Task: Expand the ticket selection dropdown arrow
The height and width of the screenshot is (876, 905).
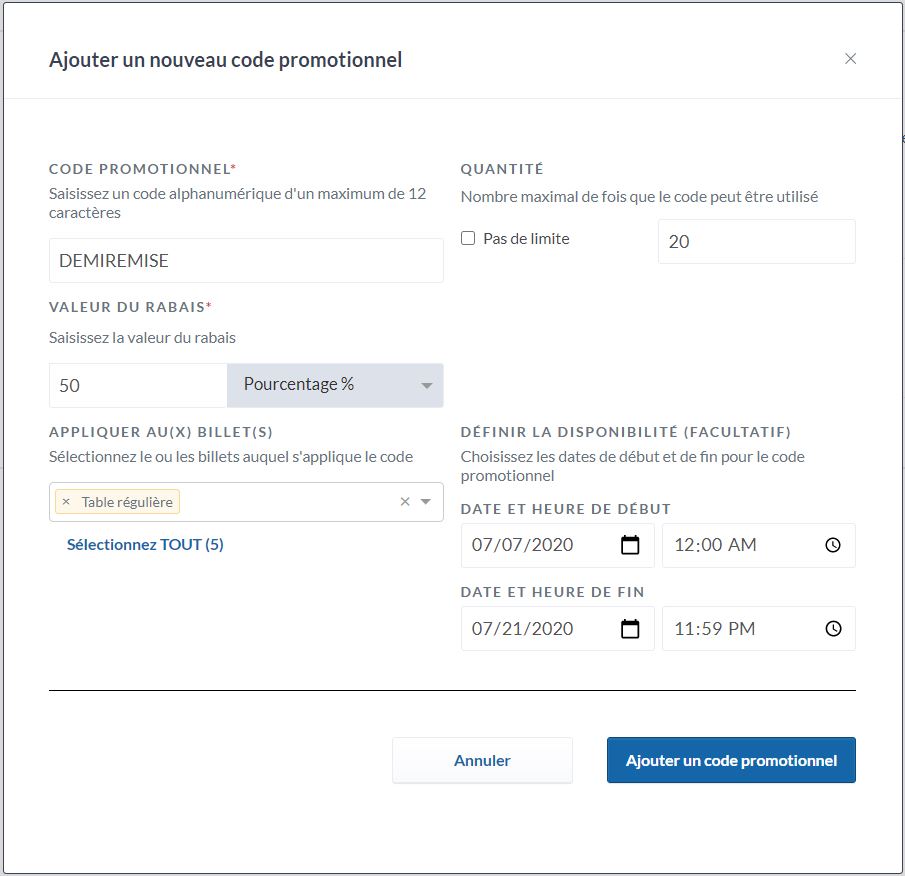Action: click(x=426, y=502)
